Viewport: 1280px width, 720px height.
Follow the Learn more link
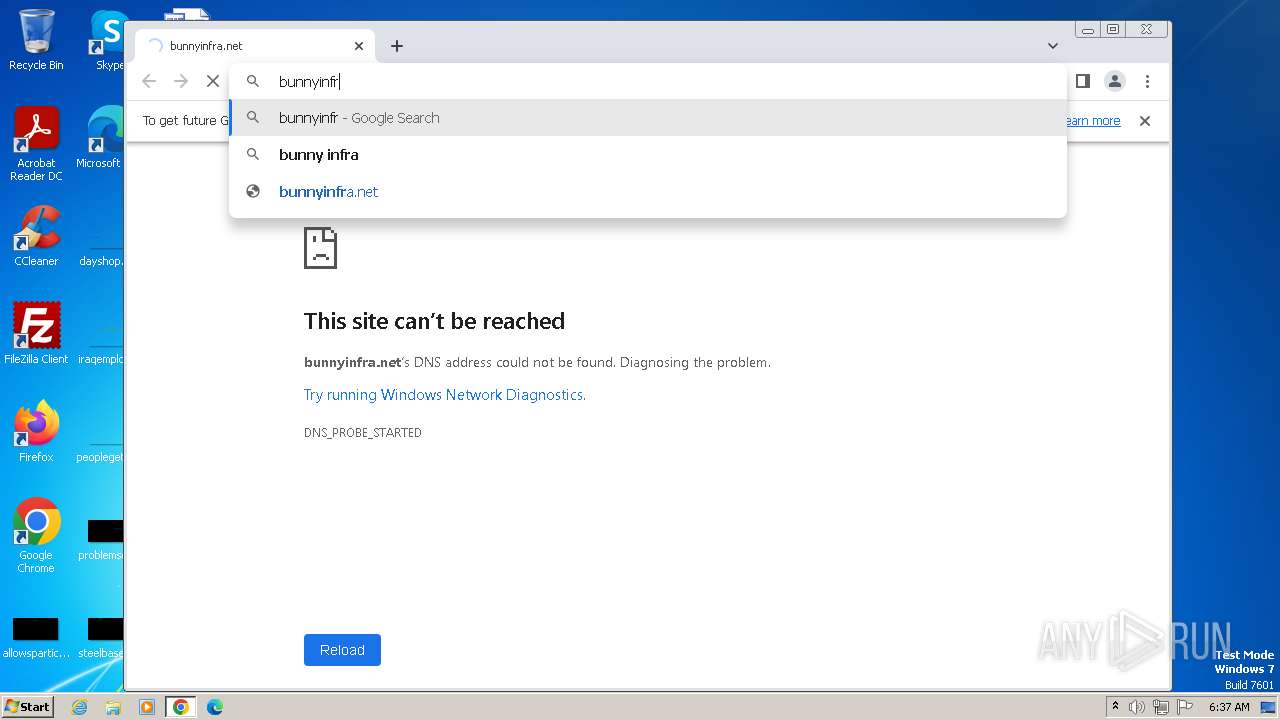[1091, 121]
